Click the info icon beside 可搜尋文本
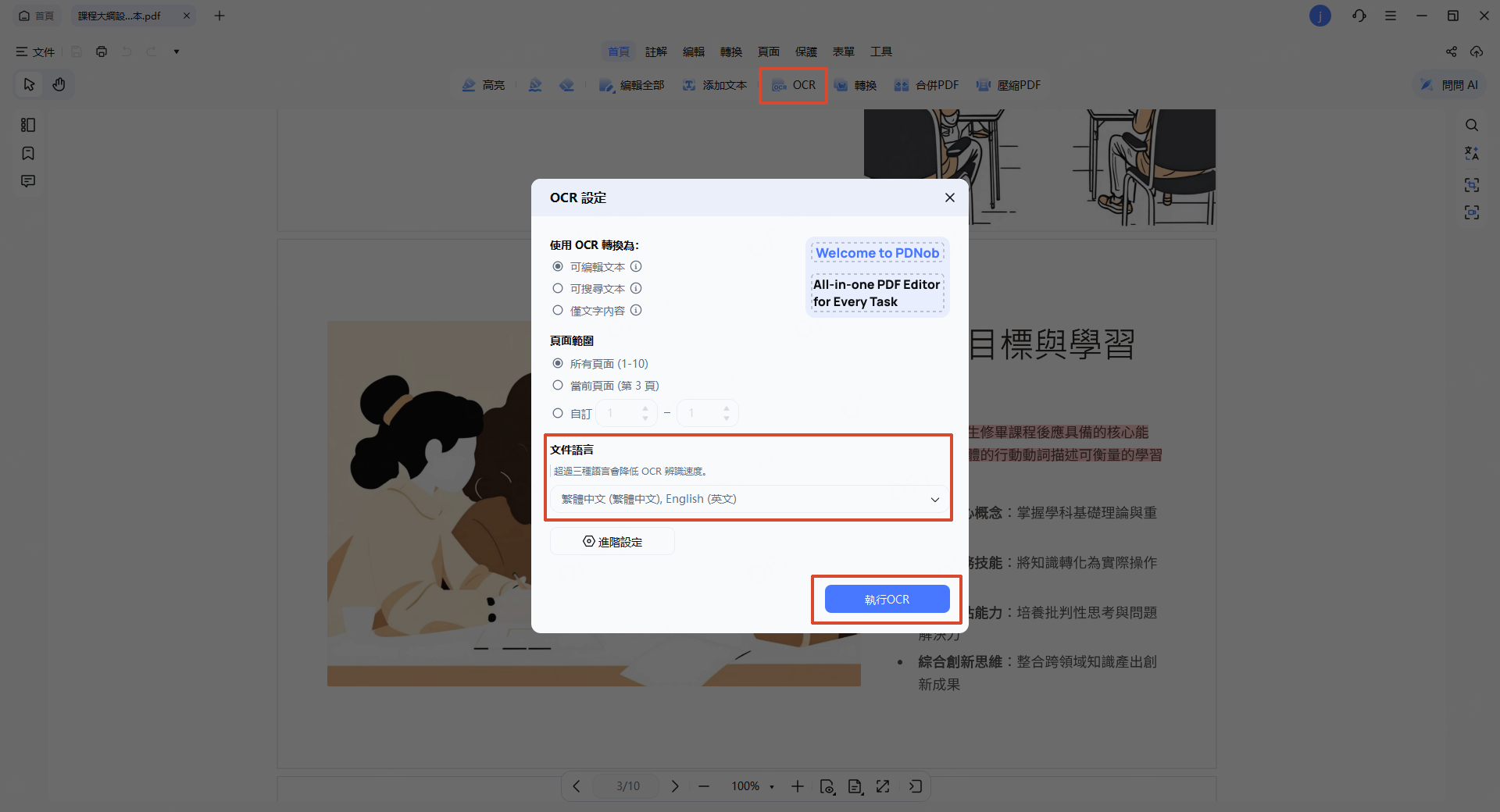 636,288
